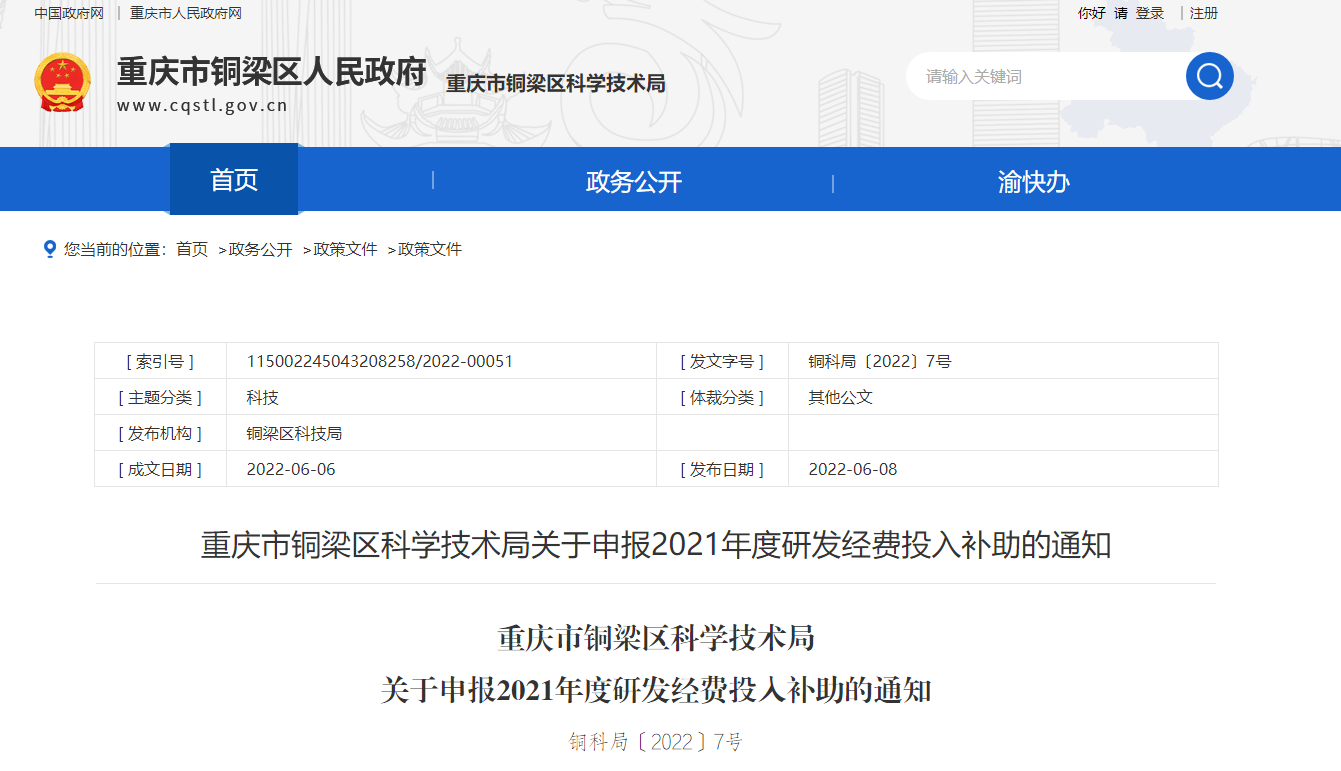
Task: Click the www.cqstl.gov.cn site address
Action: click(x=202, y=105)
